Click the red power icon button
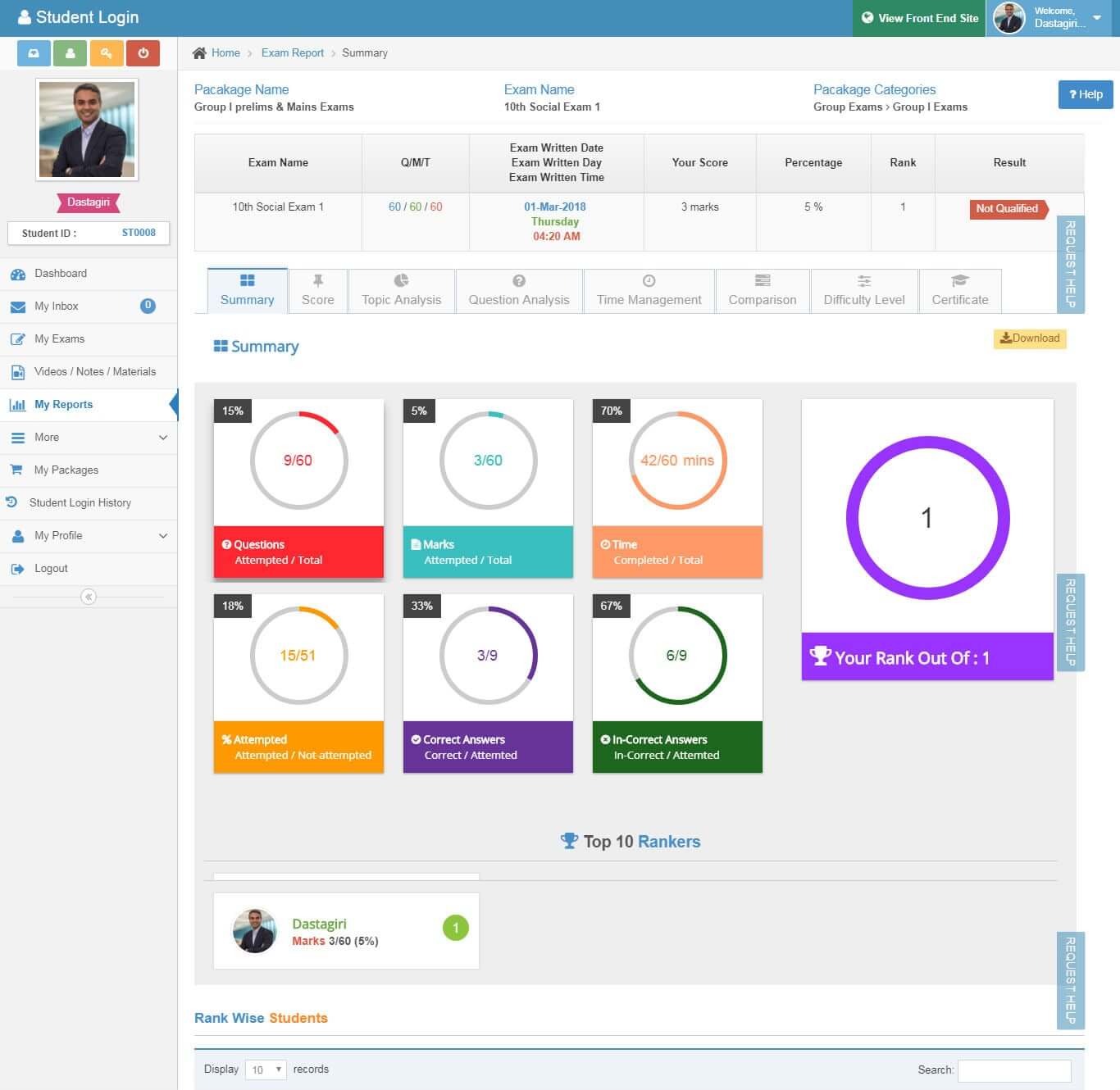The image size is (1120, 1090). [143, 53]
